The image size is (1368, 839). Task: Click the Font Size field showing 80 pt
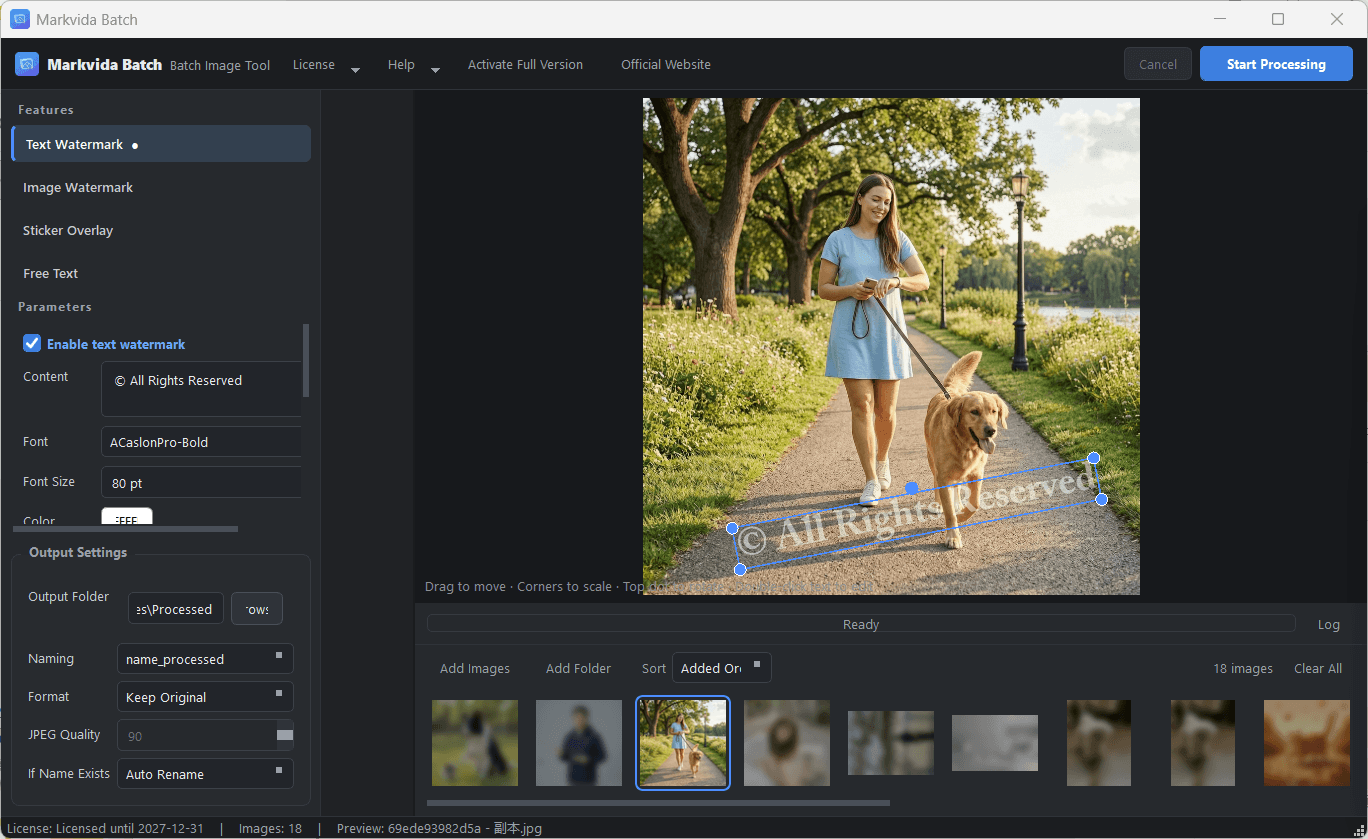(x=201, y=483)
